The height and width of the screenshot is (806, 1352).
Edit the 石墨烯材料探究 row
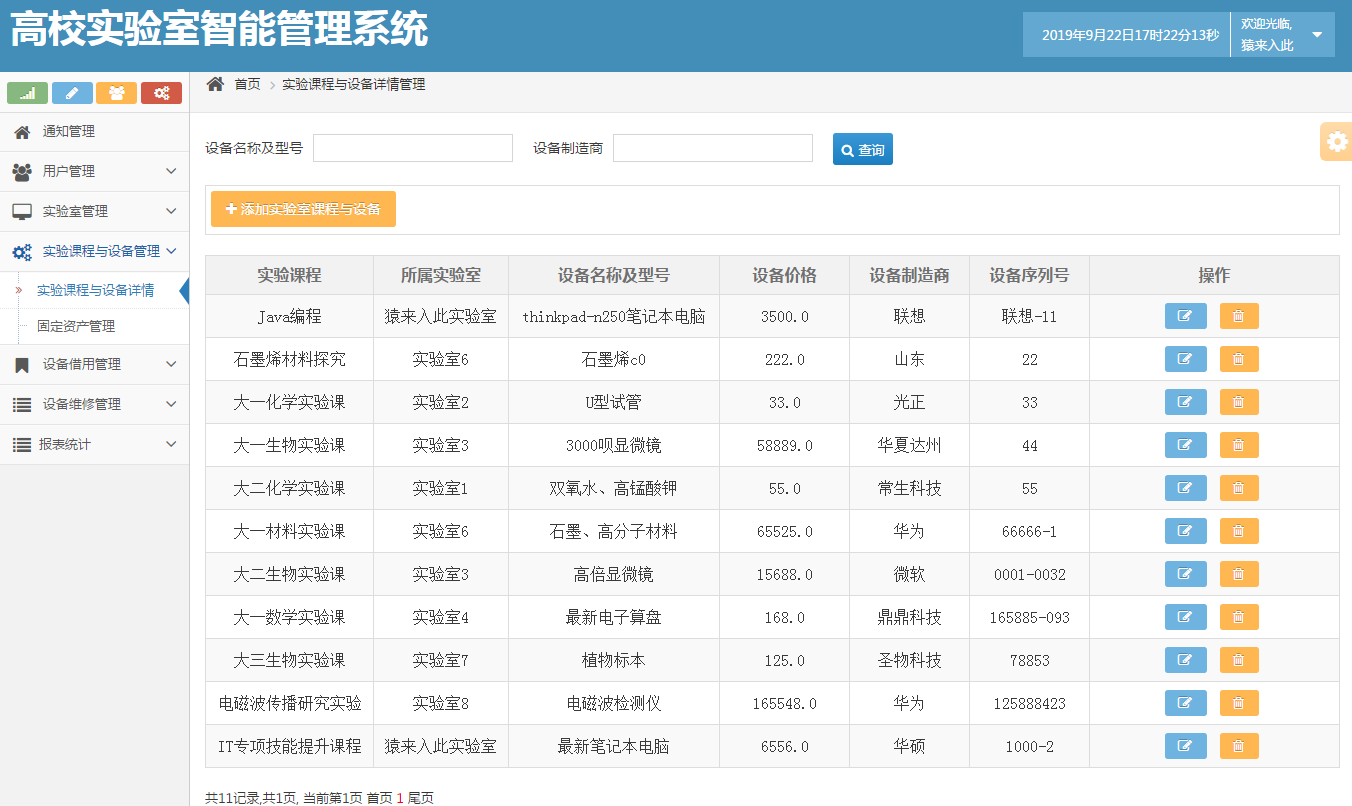tap(1186, 359)
